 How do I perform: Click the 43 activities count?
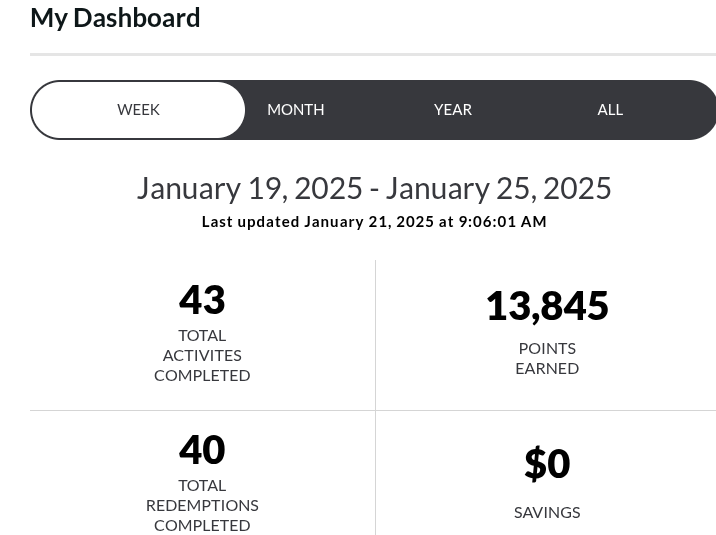click(x=202, y=299)
